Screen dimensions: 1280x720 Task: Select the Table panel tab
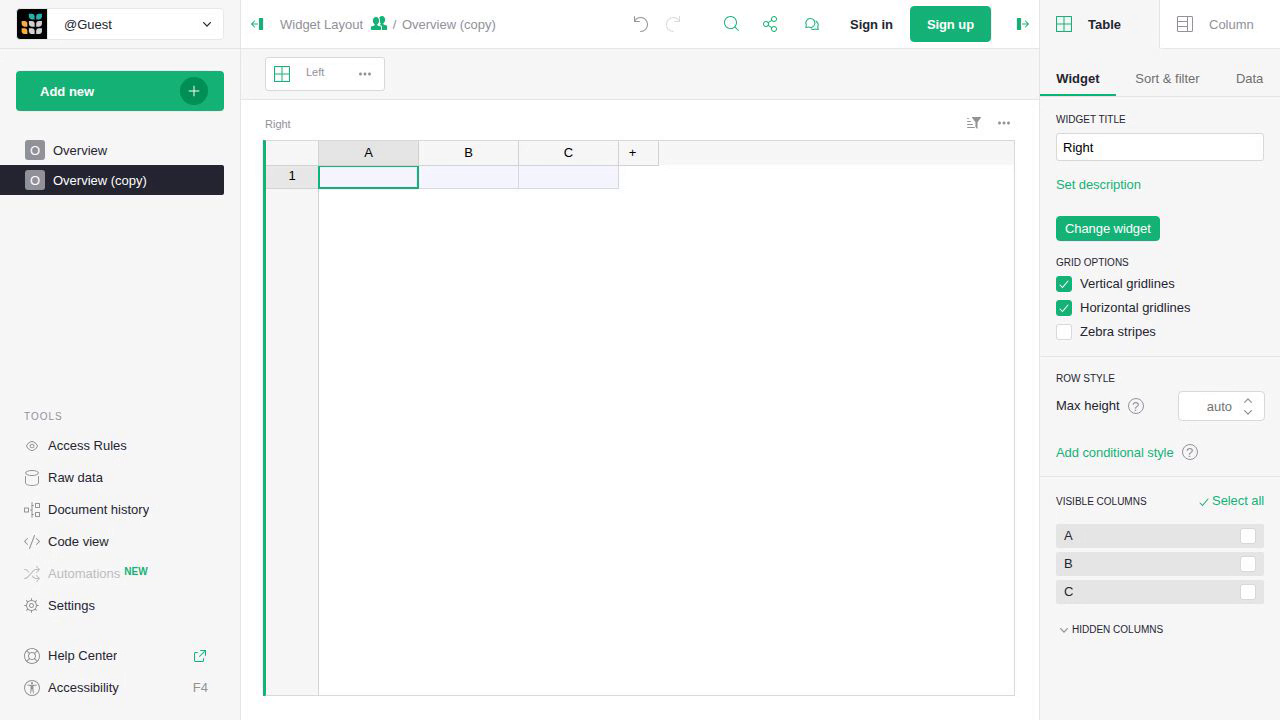(1100, 24)
